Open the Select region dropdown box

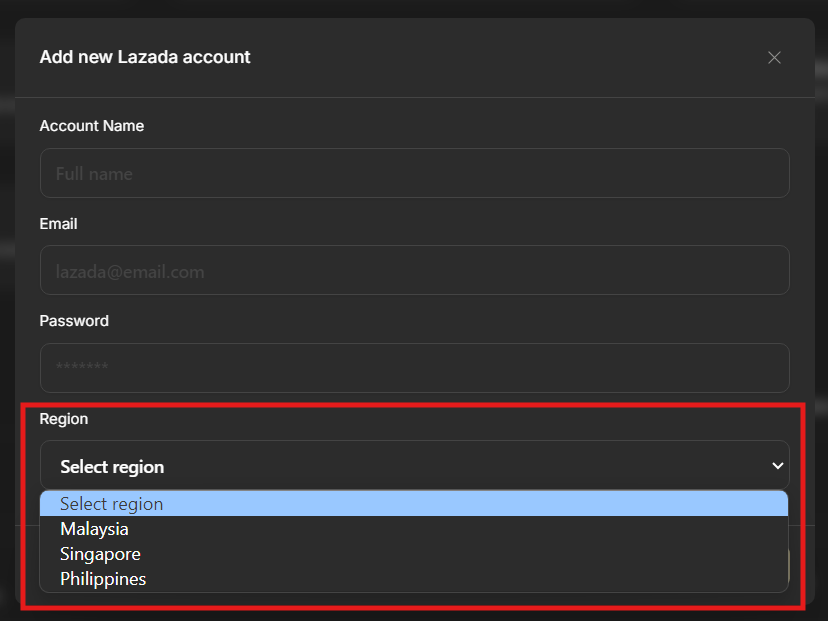point(415,465)
